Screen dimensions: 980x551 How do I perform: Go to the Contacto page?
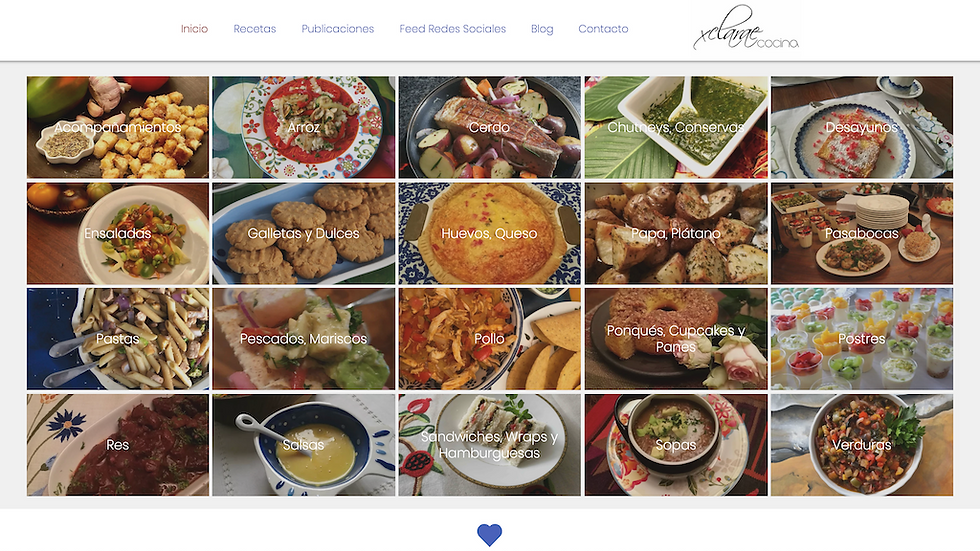603,29
